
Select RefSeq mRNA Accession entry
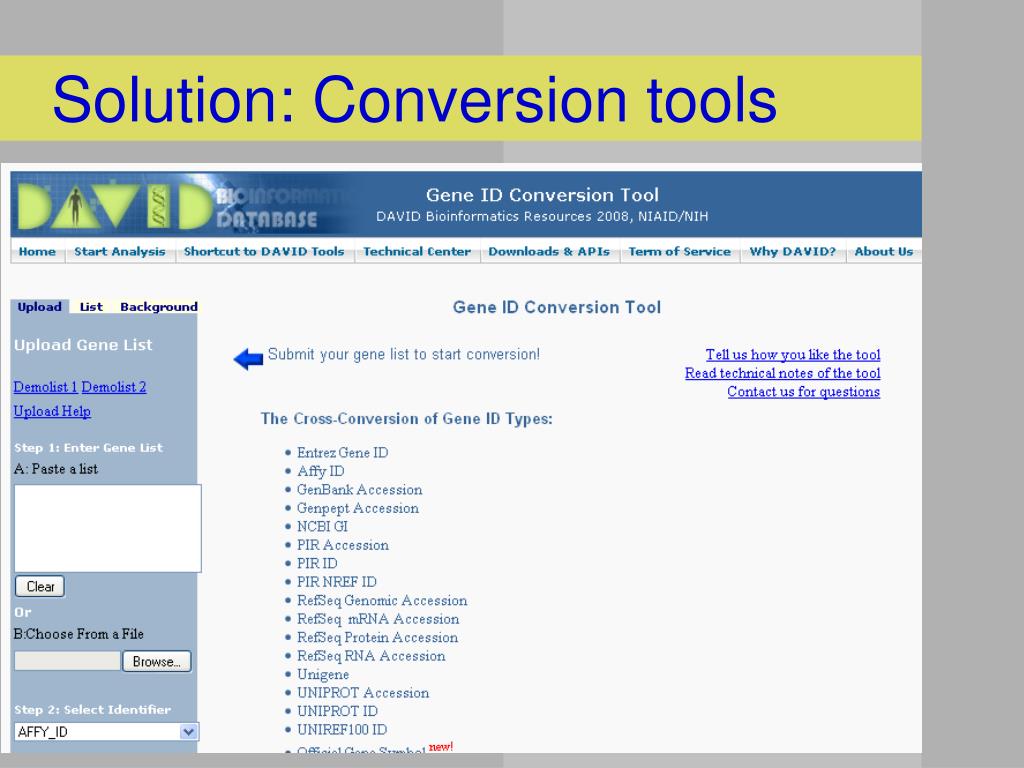377,618
